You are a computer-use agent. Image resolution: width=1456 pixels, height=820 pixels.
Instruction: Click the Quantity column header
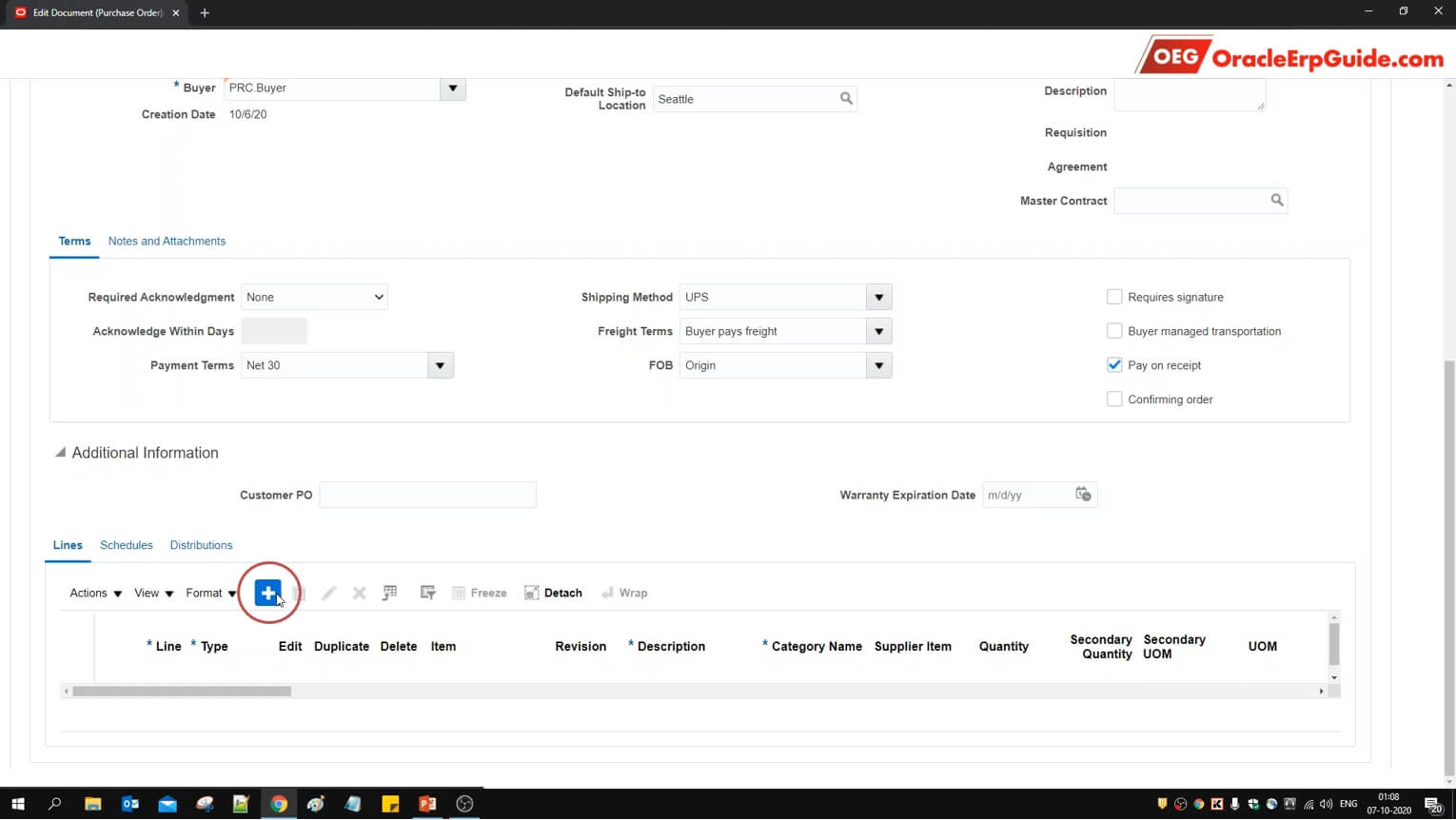click(x=1004, y=646)
